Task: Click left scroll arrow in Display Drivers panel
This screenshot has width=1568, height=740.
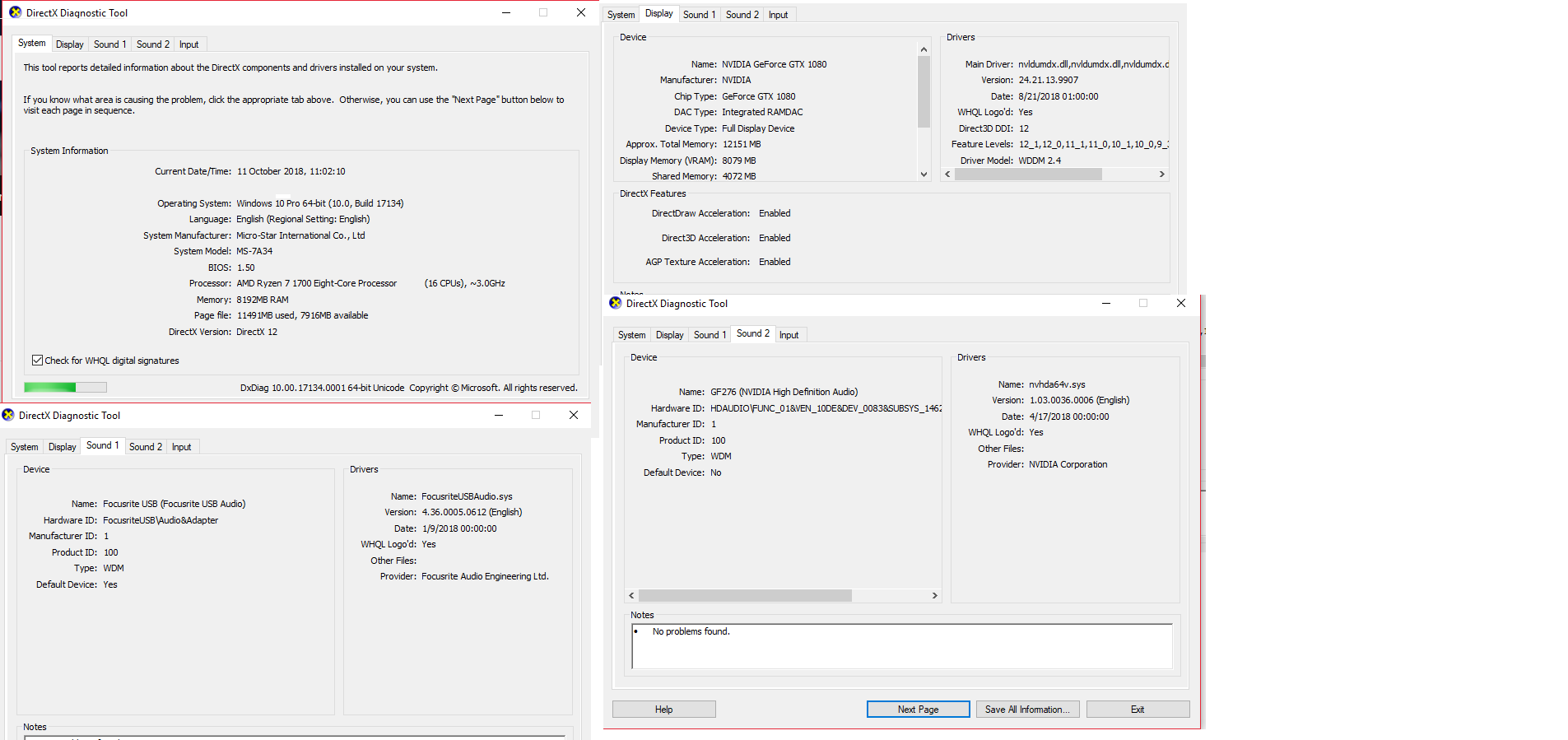Action: tap(948, 175)
